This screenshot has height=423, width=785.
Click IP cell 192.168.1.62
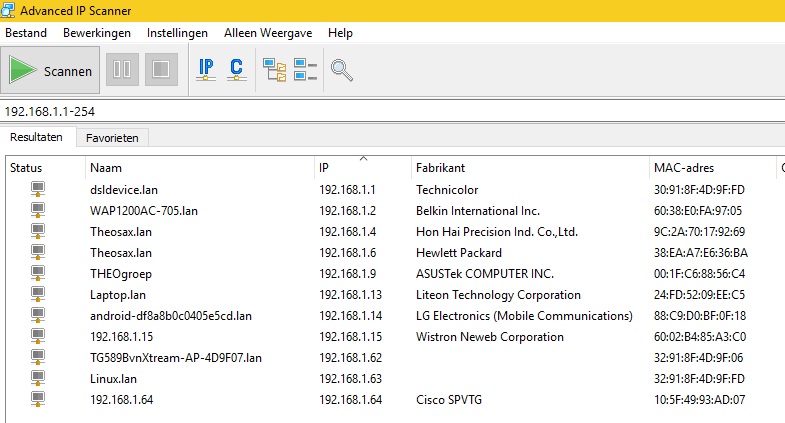pos(350,358)
